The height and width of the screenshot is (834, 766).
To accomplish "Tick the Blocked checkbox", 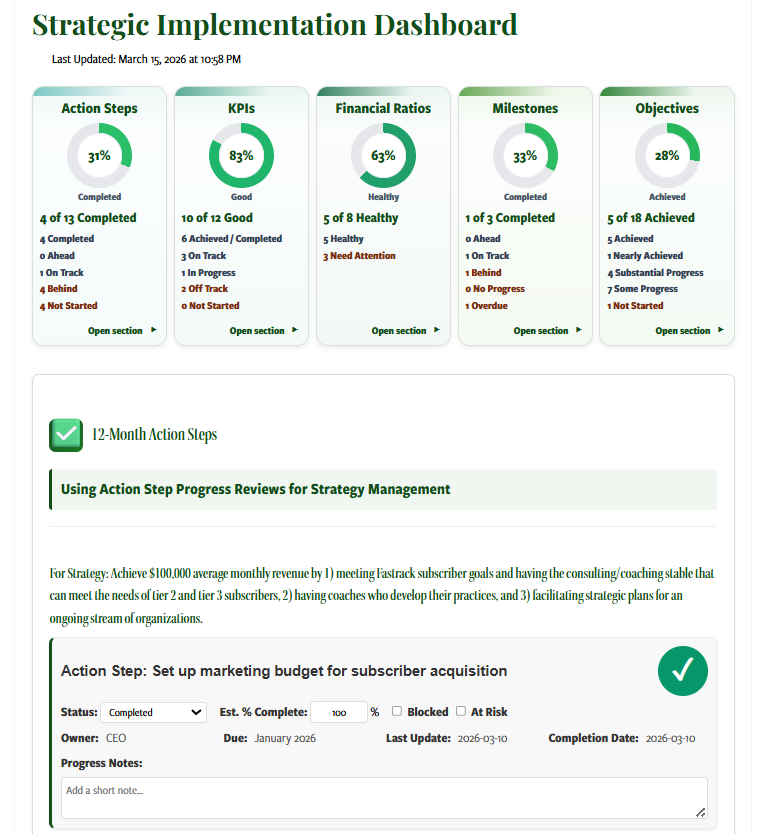I will pyautogui.click(x=397, y=711).
